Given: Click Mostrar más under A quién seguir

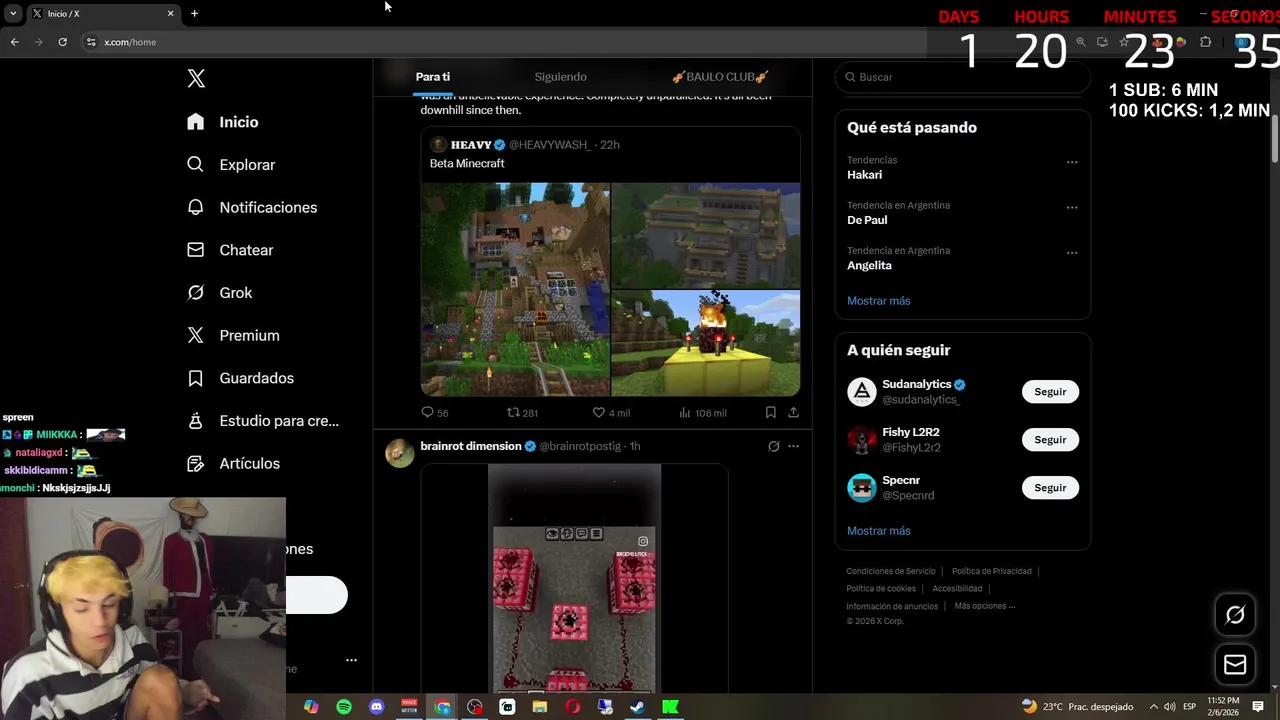Looking at the screenshot, I should click(x=879, y=531).
